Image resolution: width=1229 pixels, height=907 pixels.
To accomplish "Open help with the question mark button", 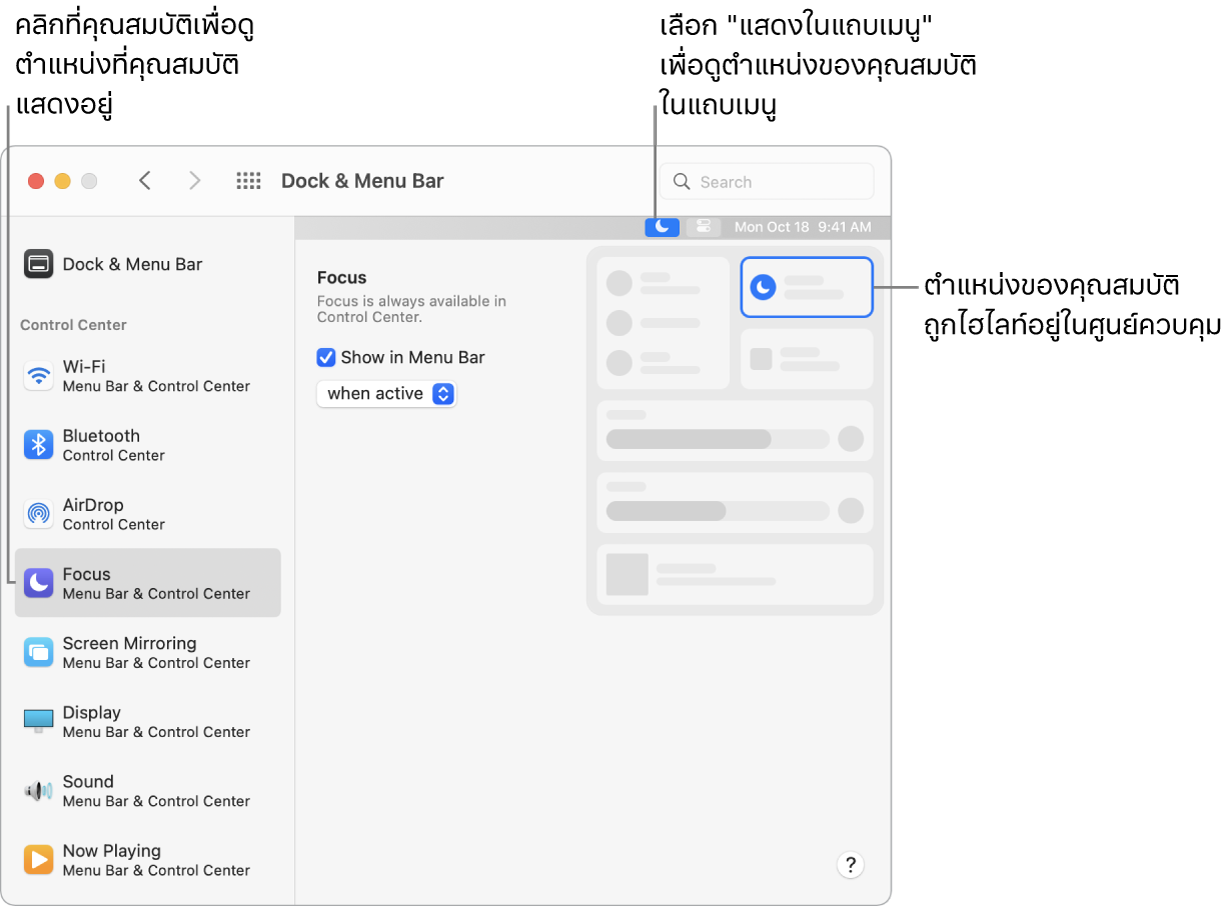I will tap(850, 864).
